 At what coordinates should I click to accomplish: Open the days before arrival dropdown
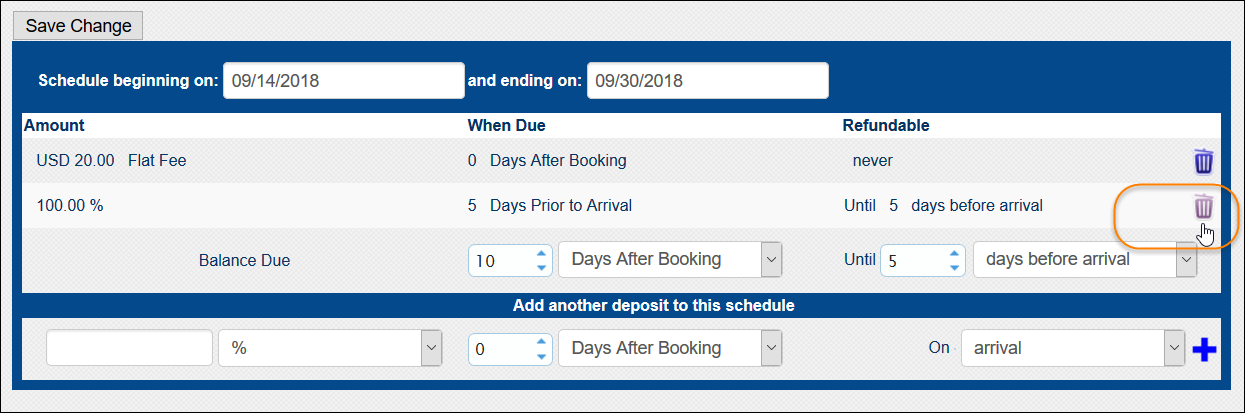pos(1085,260)
